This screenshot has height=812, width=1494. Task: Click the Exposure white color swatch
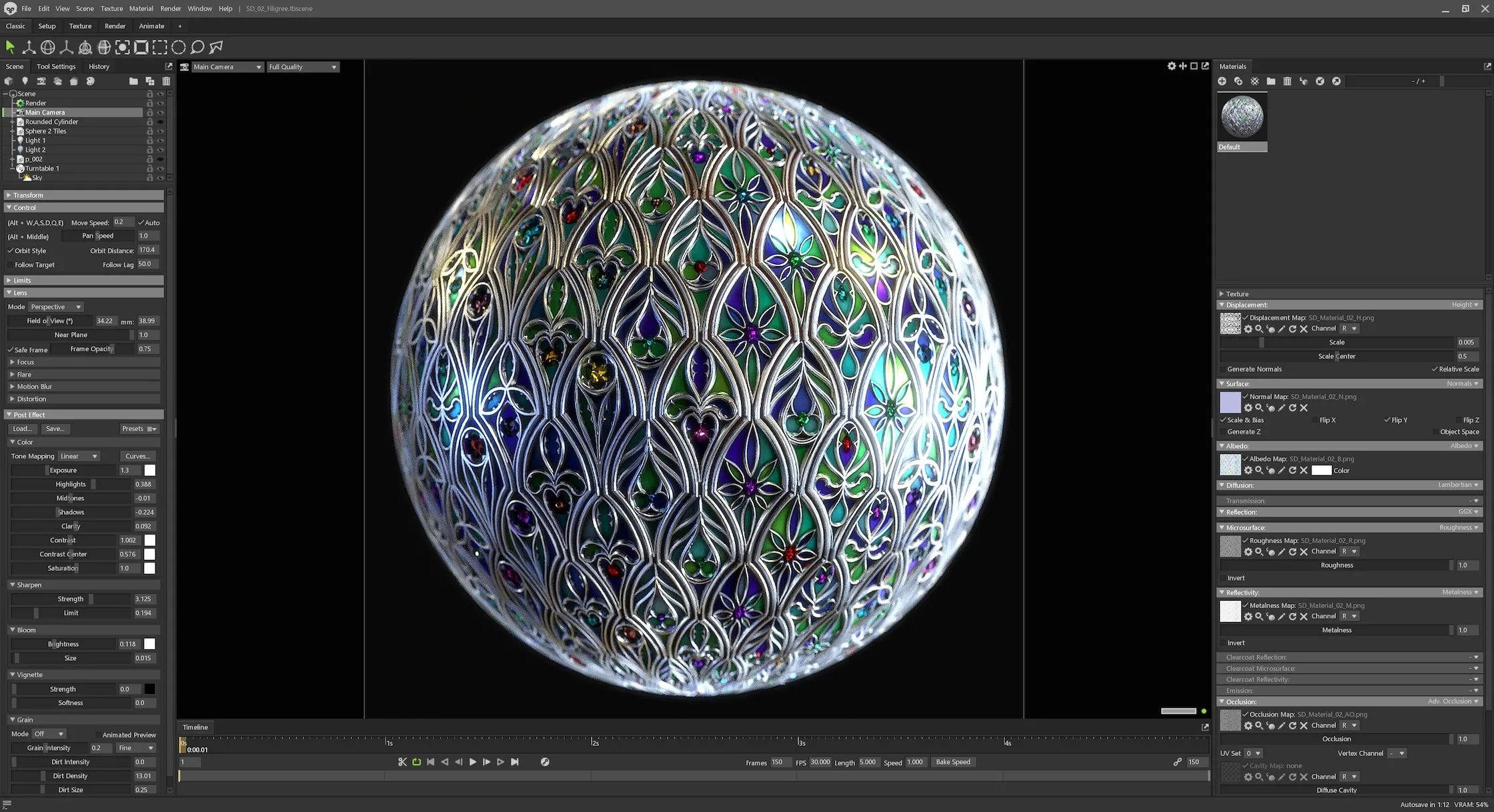coord(150,471)
